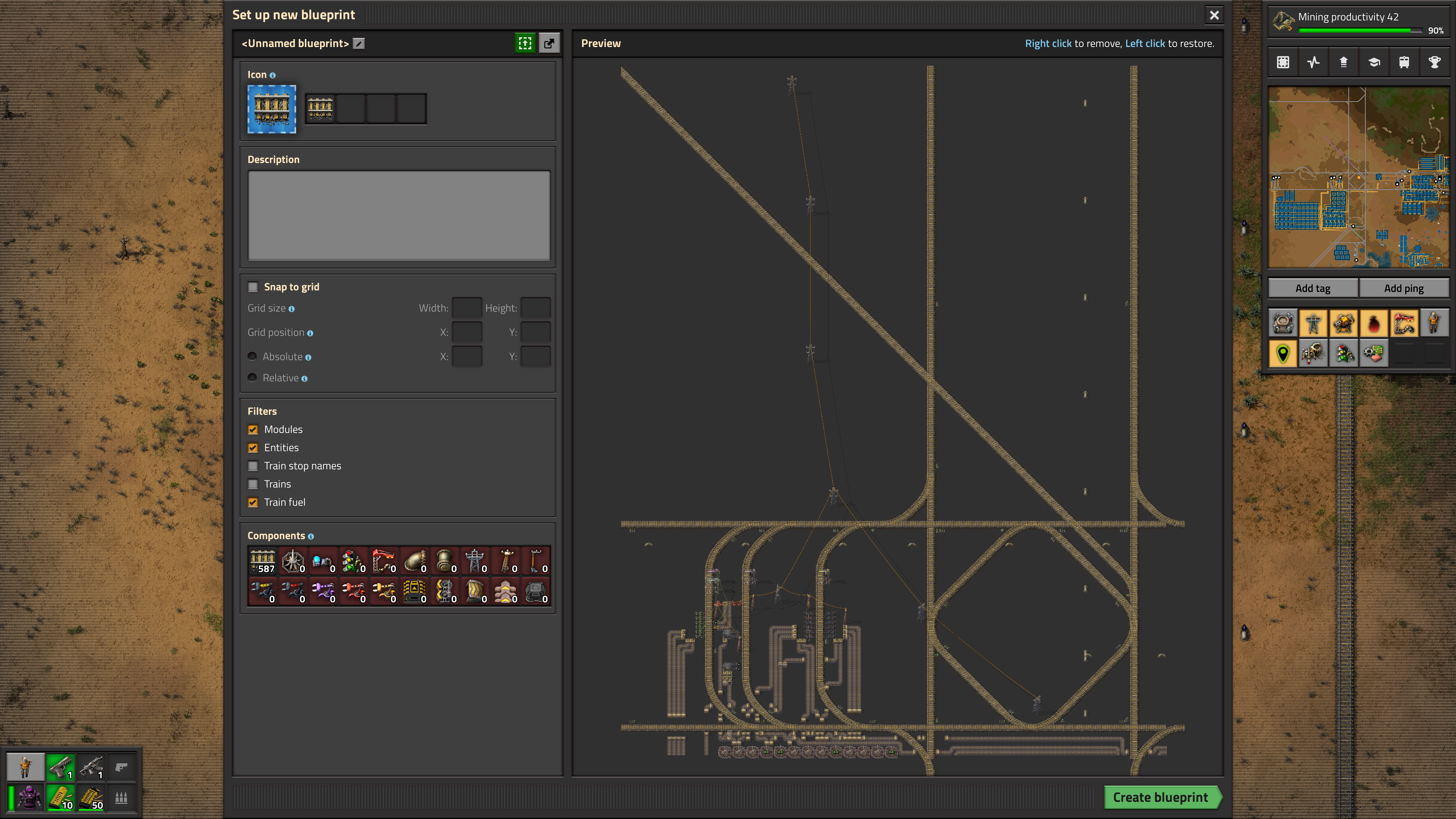Open the tips graduation cap icon
This screenshot has height=819, width=1456.
point(1374,62)
